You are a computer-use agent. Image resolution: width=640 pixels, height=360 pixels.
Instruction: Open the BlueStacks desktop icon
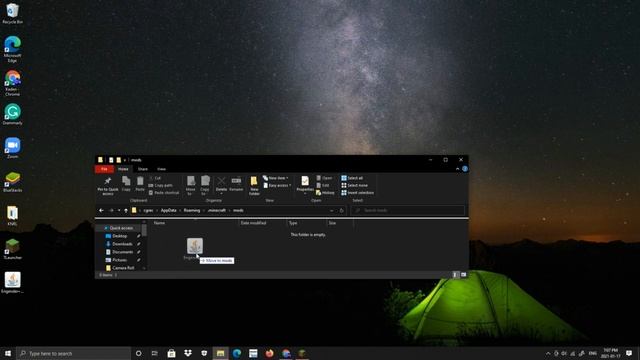coord(12,182)
